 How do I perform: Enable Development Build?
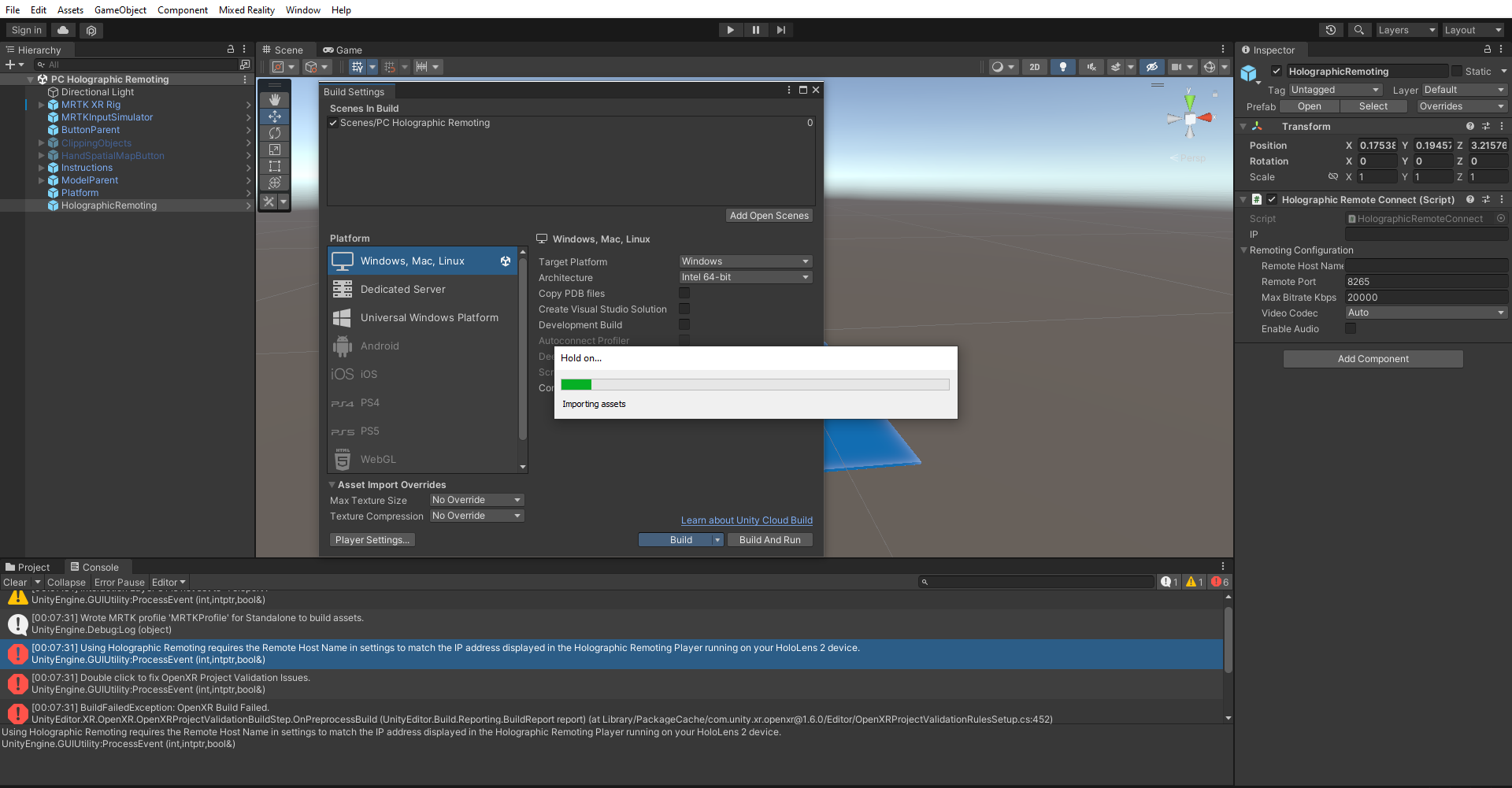pyautogui.click(x=684, y=324)
